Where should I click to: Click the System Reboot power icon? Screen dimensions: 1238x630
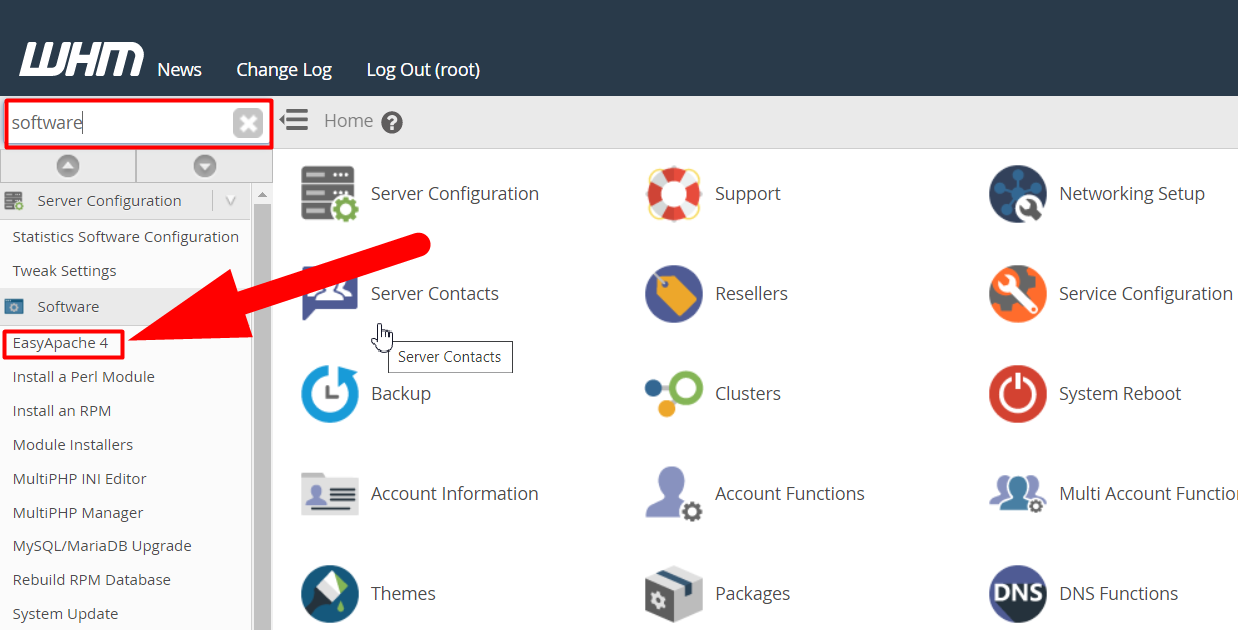(x=1018, y=394)
